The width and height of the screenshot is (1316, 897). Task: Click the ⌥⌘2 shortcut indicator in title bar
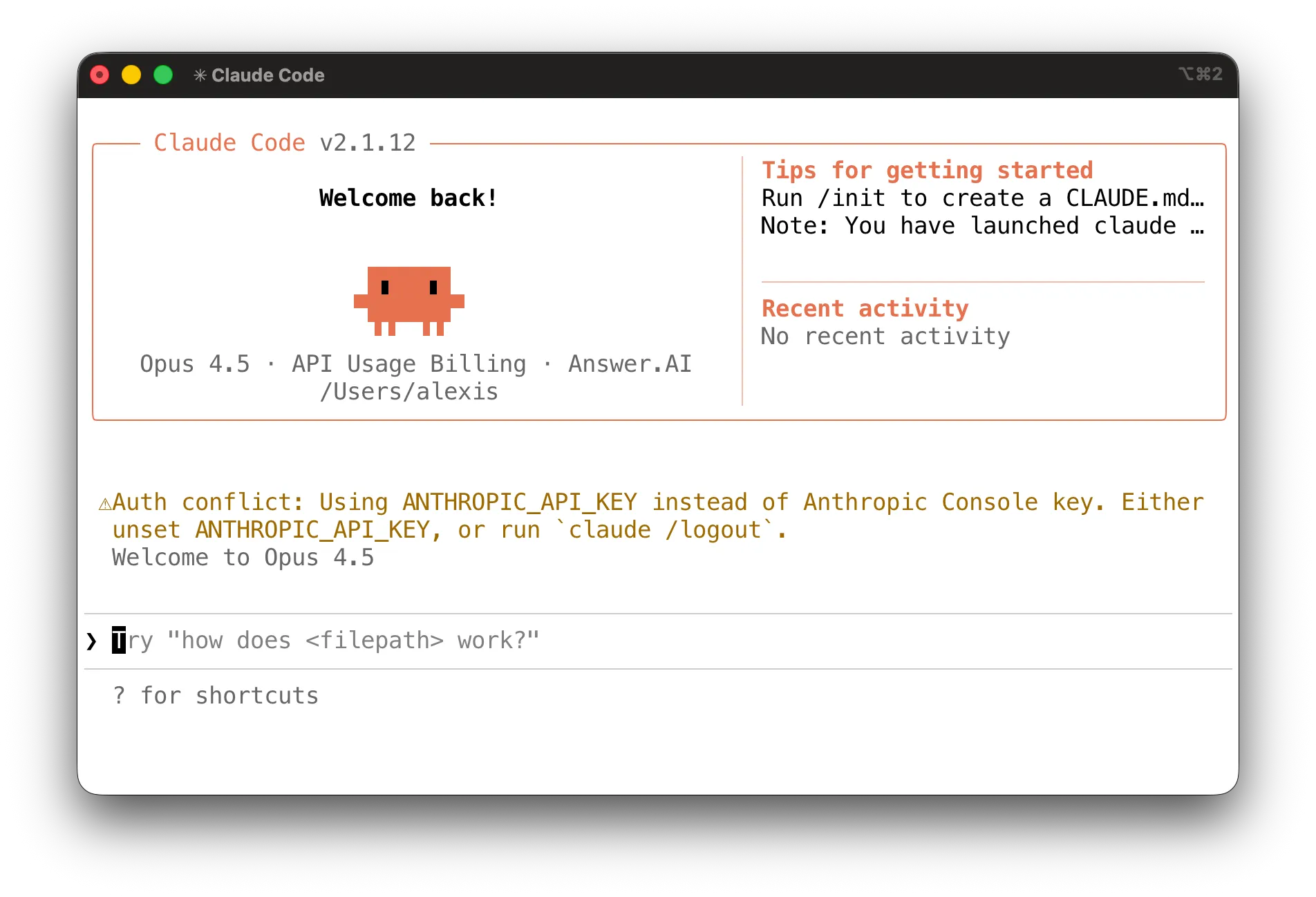(1201, 74)
